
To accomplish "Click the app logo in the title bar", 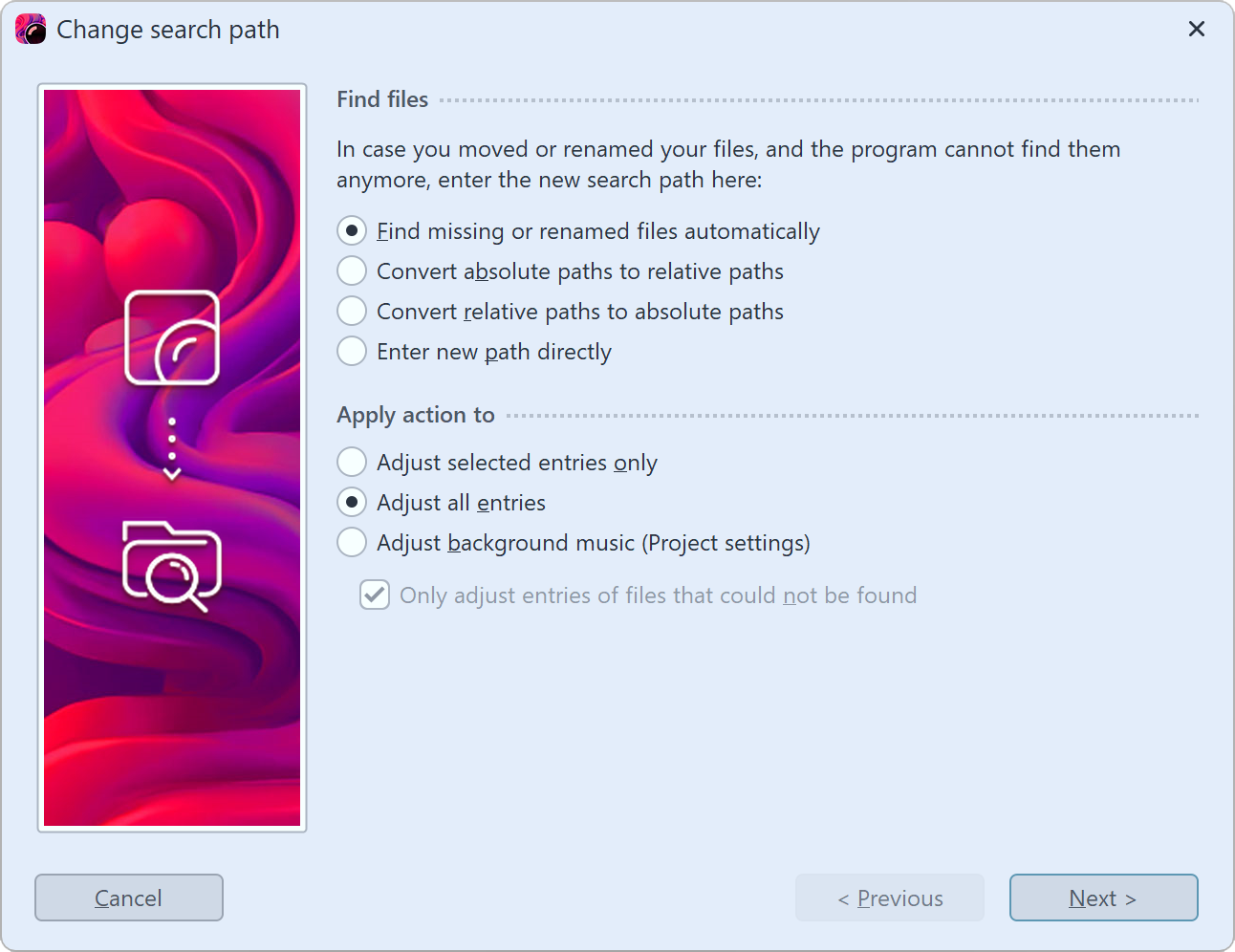I will point(31,30).
